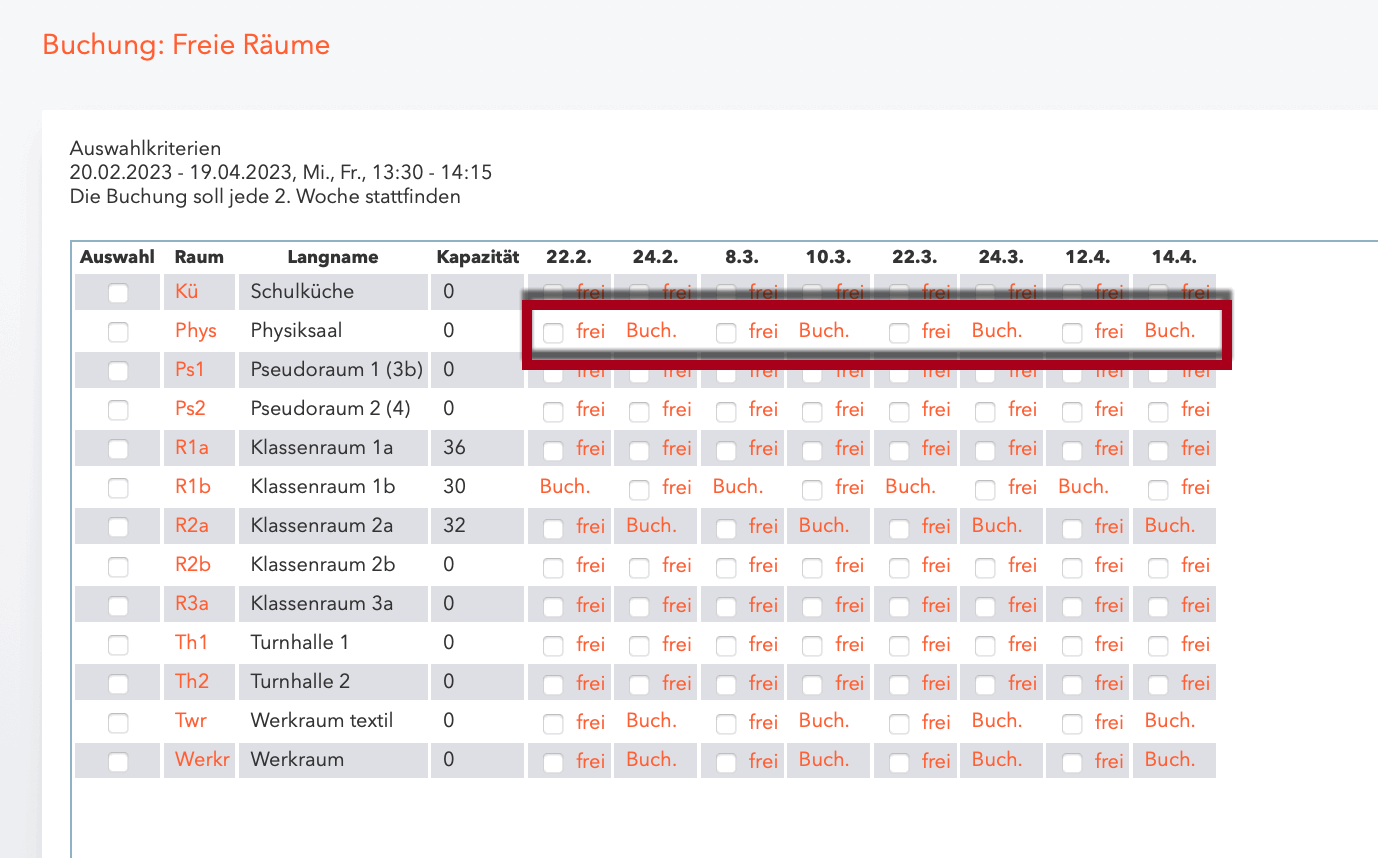Select the Klassenraum 1a capacity value 36
Image resolution: width=1378 pixels, height=858 pixels.
coord(454,447)
